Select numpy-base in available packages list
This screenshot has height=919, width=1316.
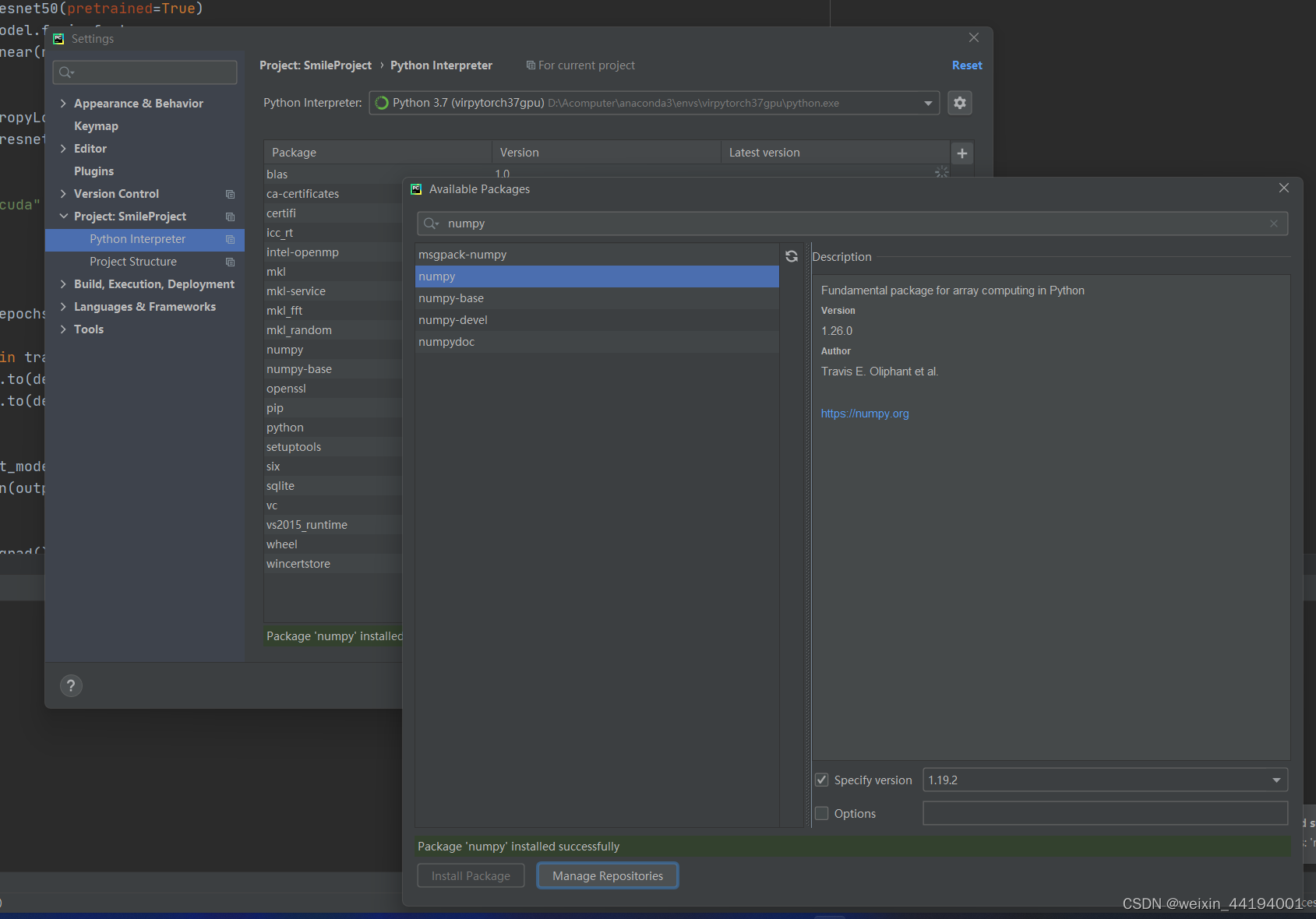[597, 298]
